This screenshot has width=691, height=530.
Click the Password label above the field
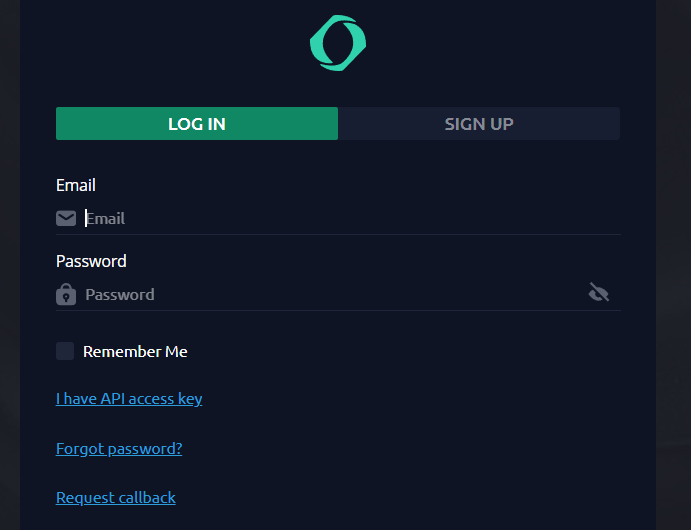point(91,261)
